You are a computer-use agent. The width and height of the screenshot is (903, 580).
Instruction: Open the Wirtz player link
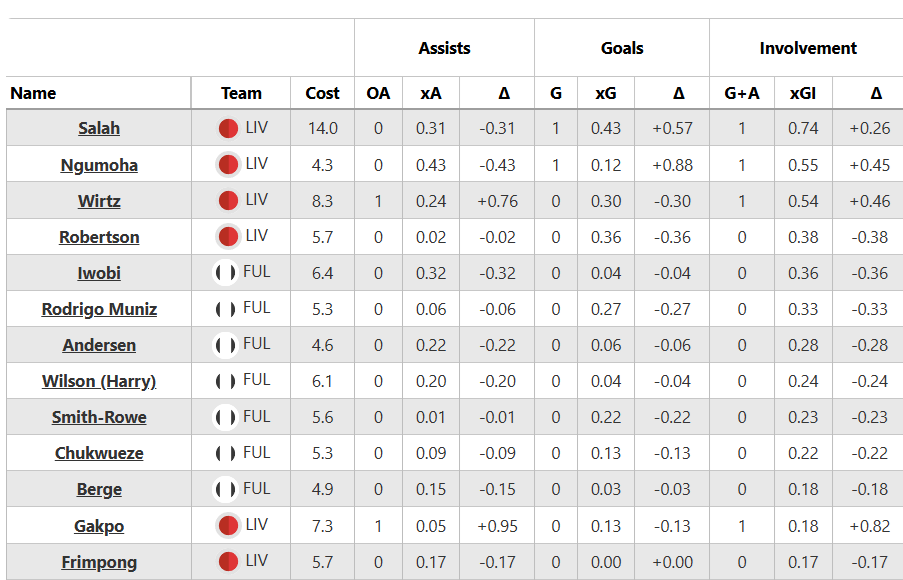click(99, 201)
